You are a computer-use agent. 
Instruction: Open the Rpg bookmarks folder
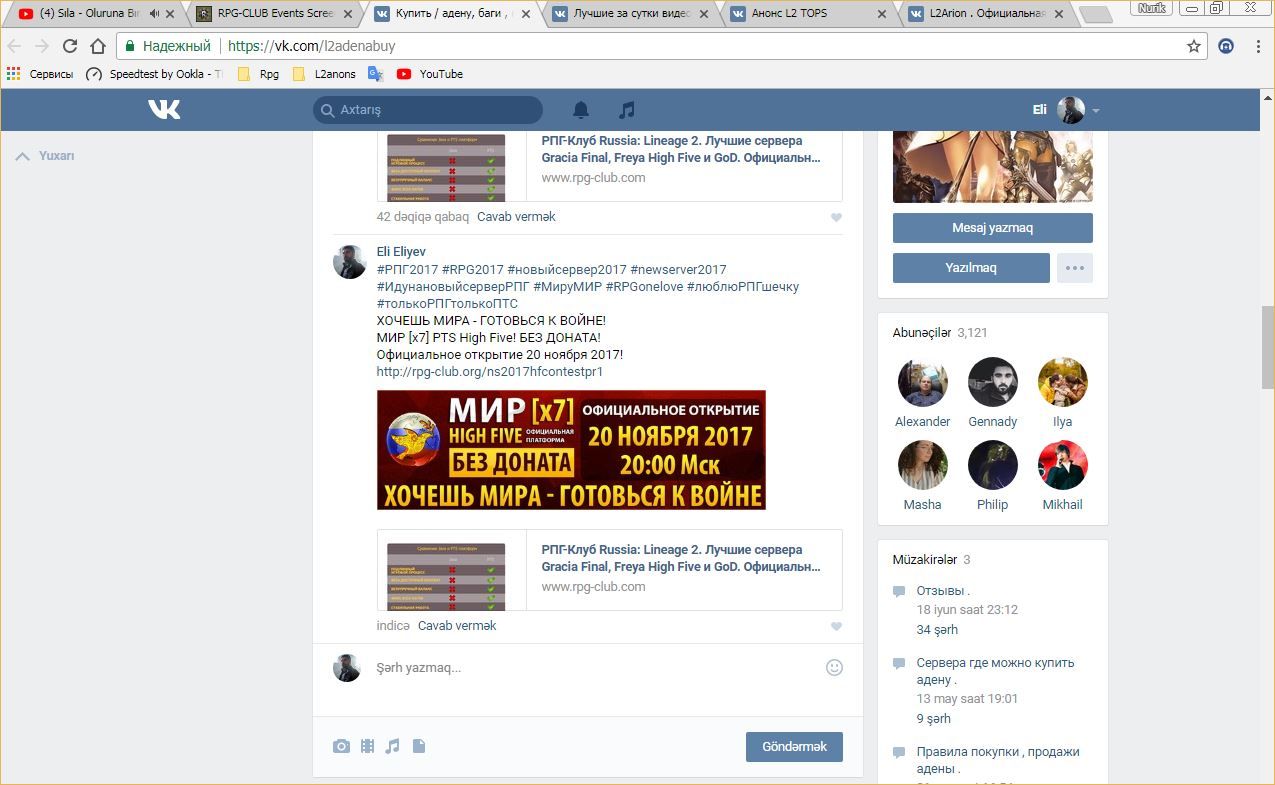(258, 74)
